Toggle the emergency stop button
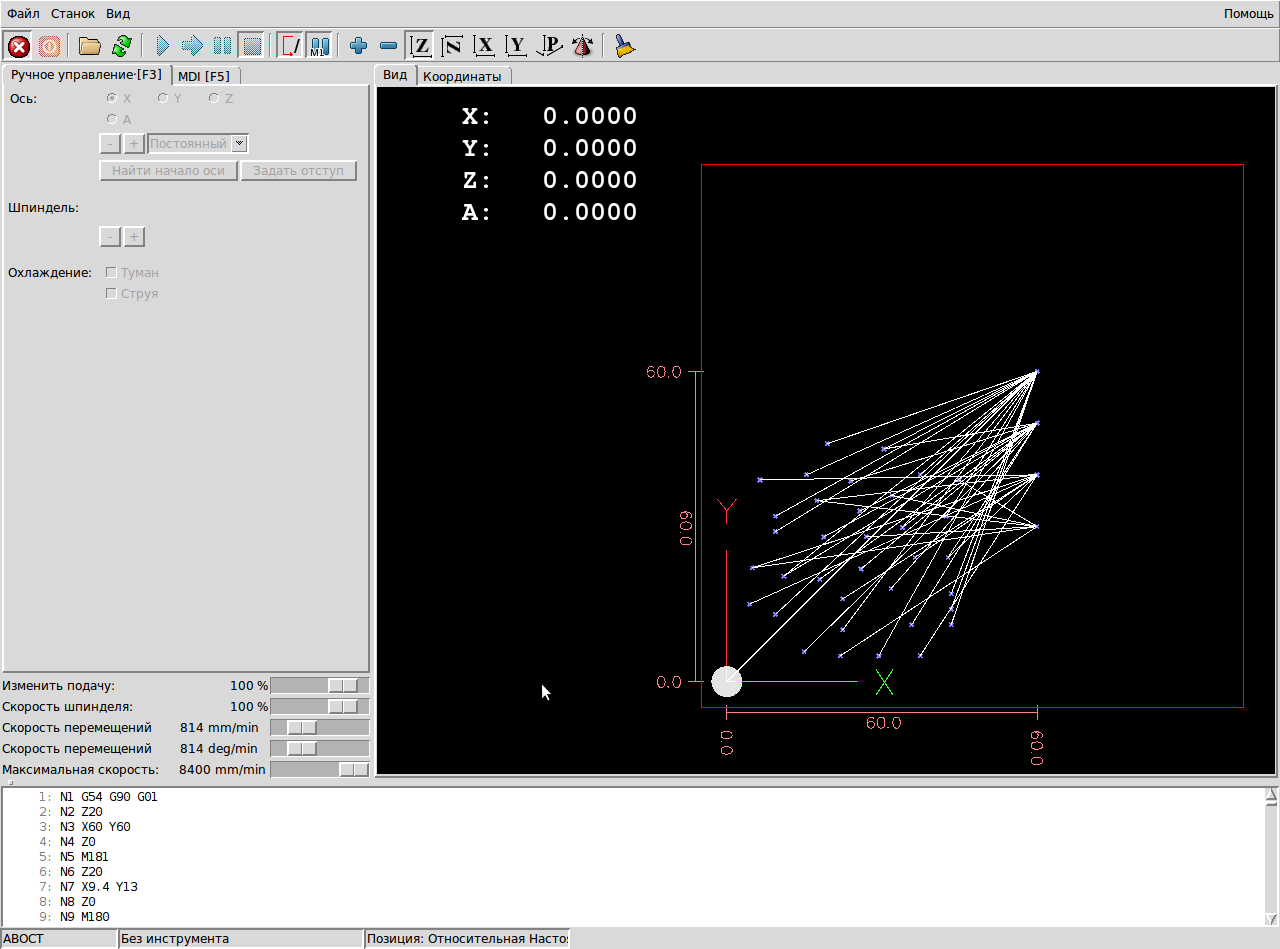 tap(19, 46)
